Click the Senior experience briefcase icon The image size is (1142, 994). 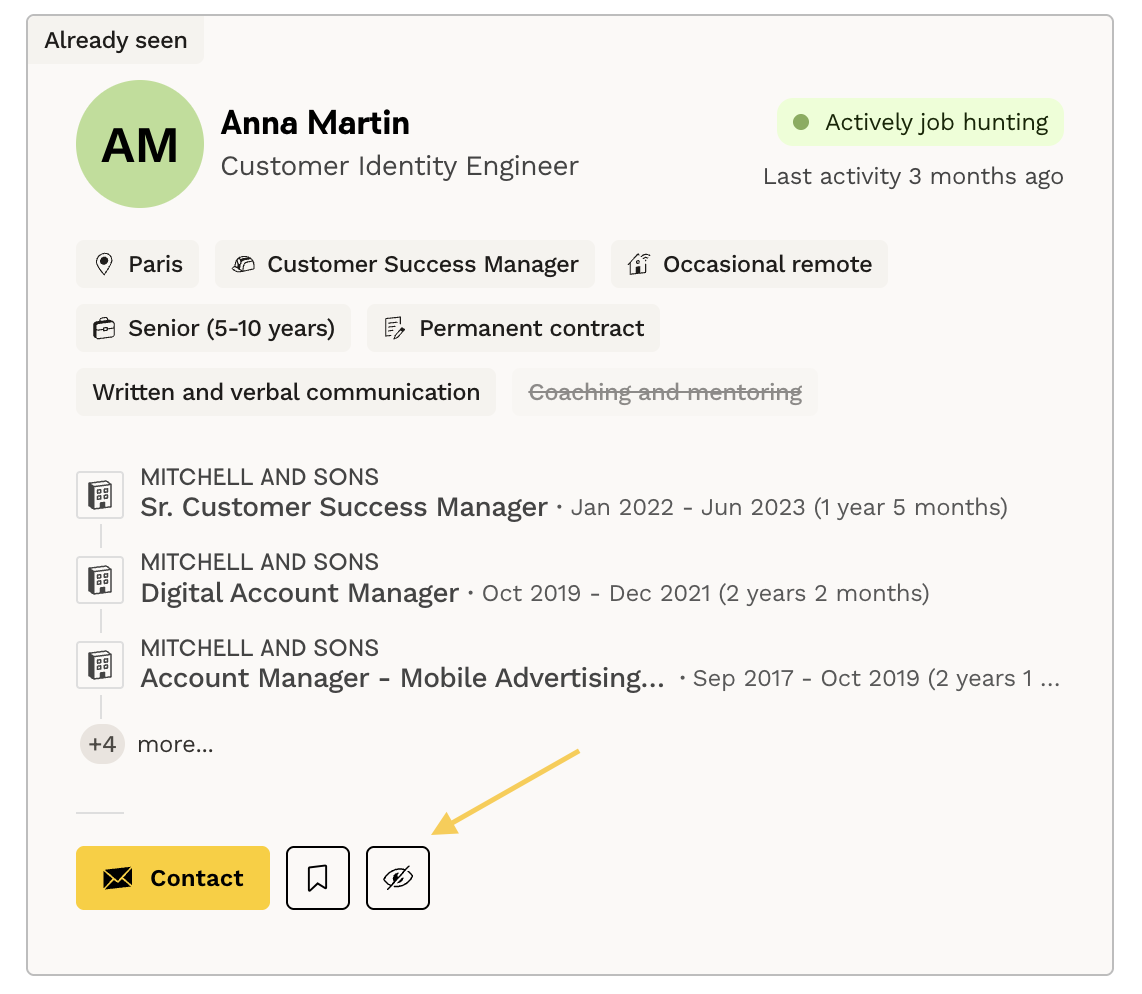click(104, 328)
